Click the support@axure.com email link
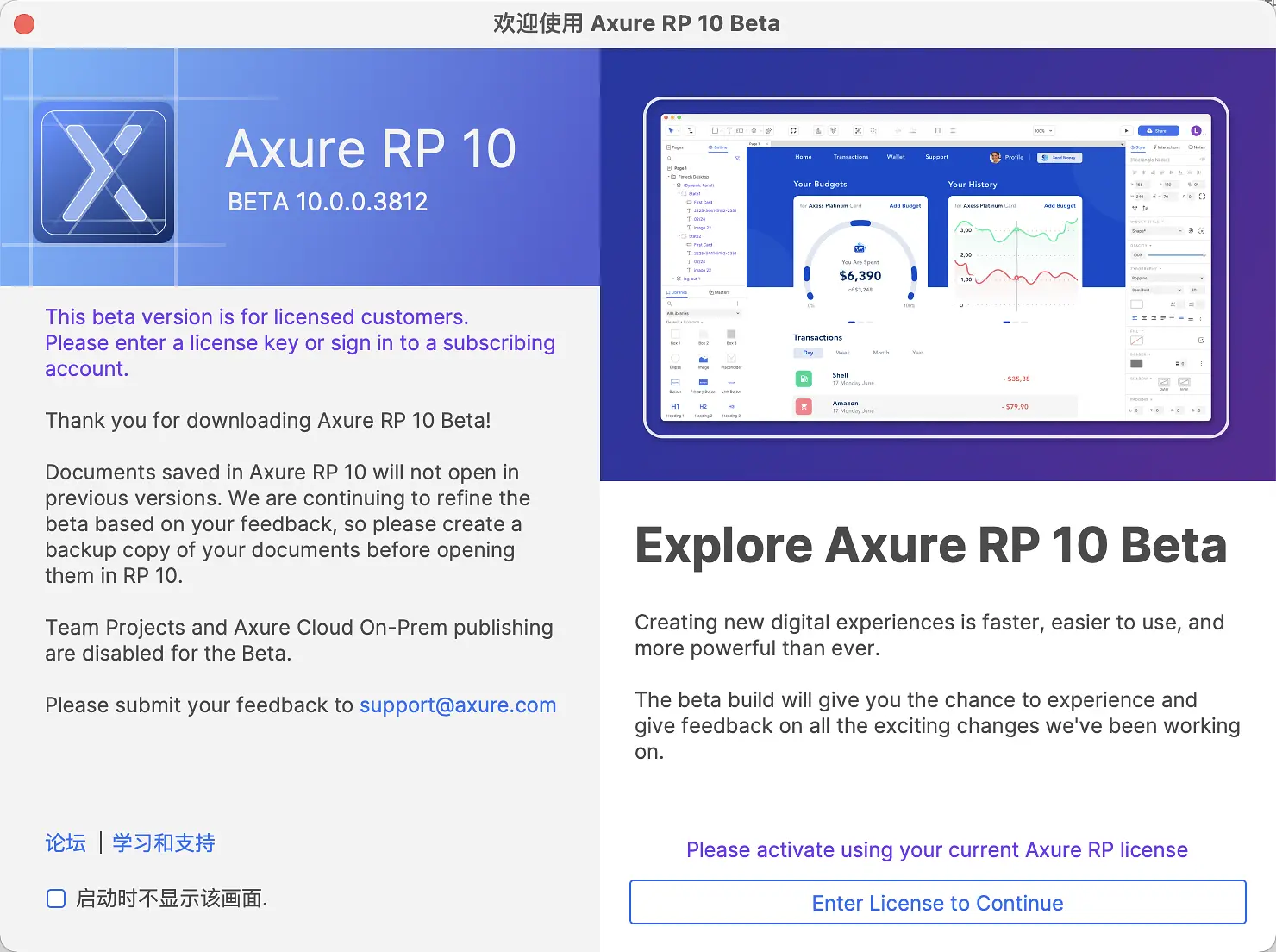The width and height of the screenshot is (1276, 952). click(x=458, y=705)
